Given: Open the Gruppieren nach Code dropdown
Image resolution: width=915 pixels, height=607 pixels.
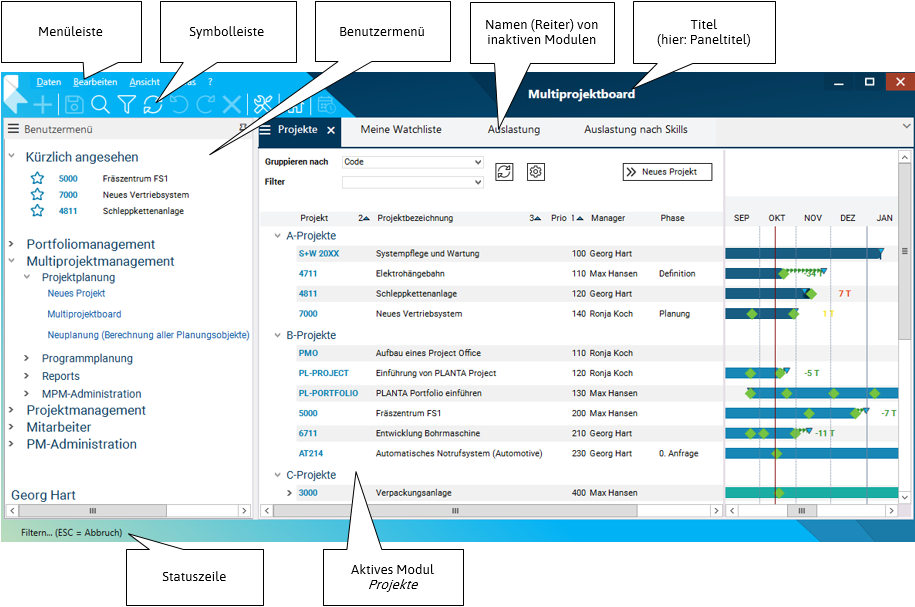Looking at the screenshot, I should pos(412,162).
